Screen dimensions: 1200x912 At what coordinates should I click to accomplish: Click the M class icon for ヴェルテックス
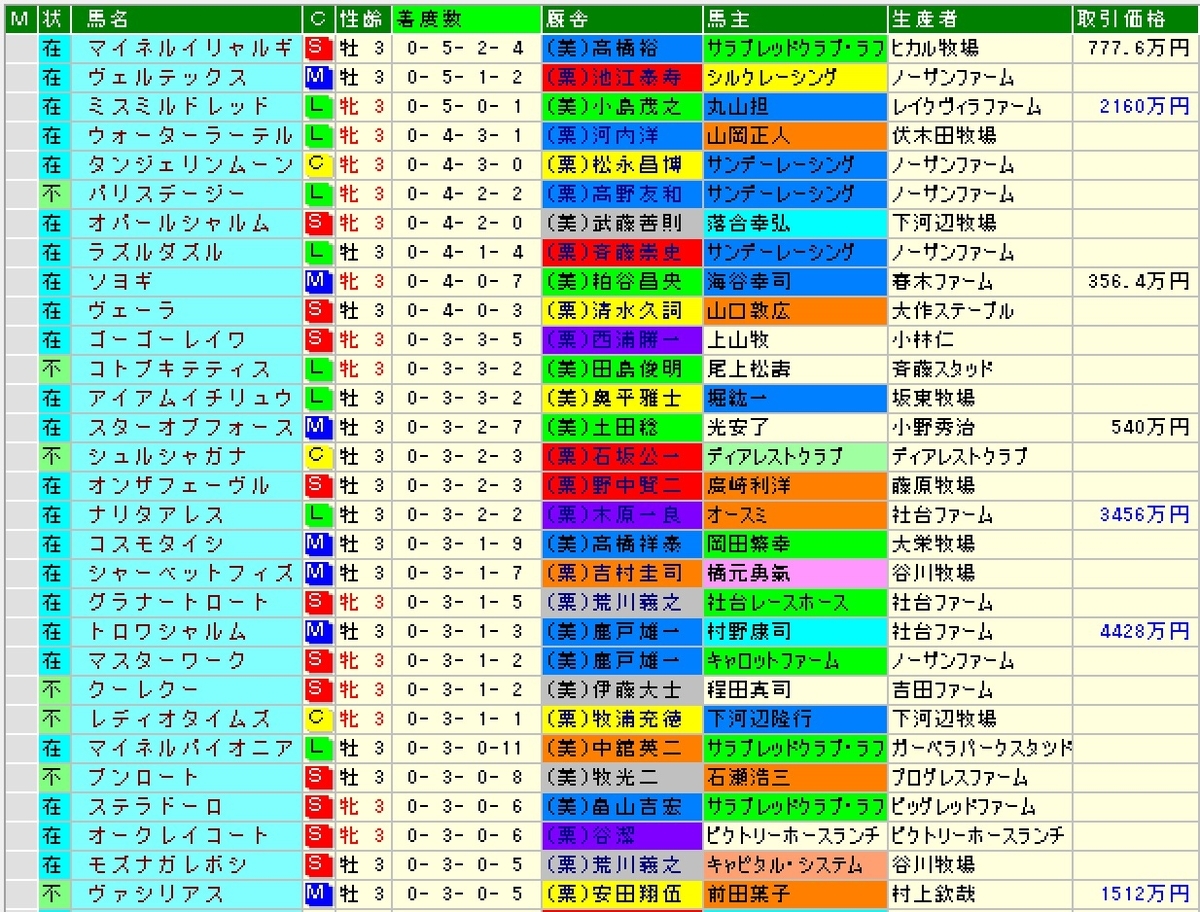tap(318, 76)
